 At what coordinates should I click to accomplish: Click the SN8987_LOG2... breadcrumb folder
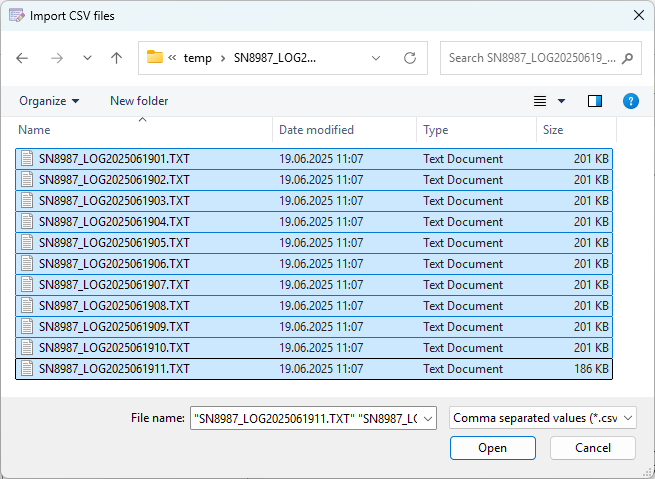coord(275,58)
